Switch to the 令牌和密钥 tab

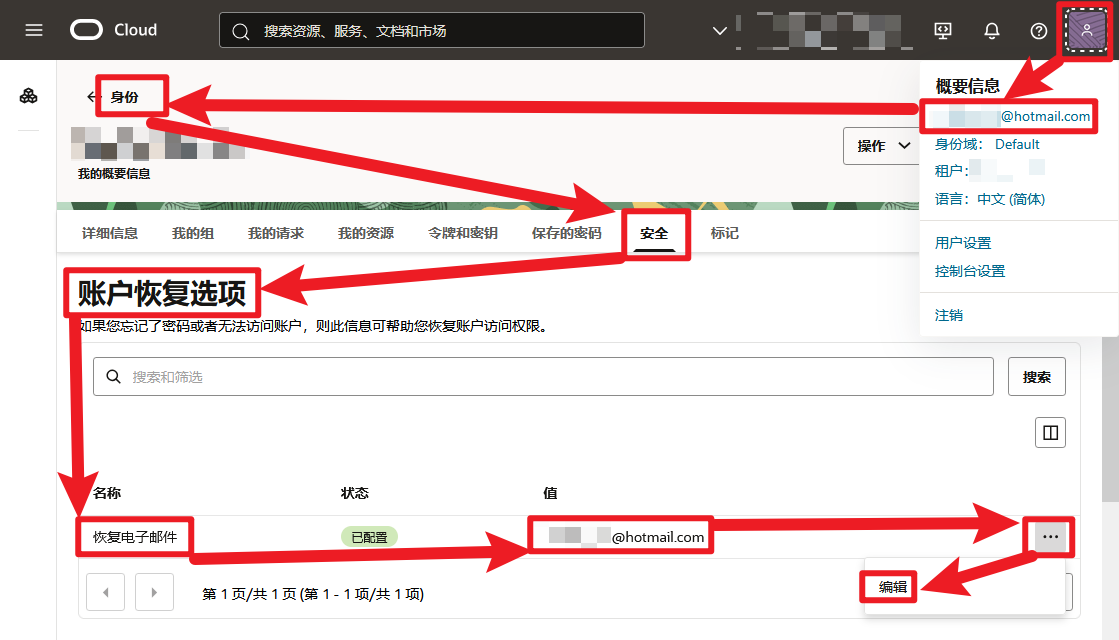coord(462,233)
